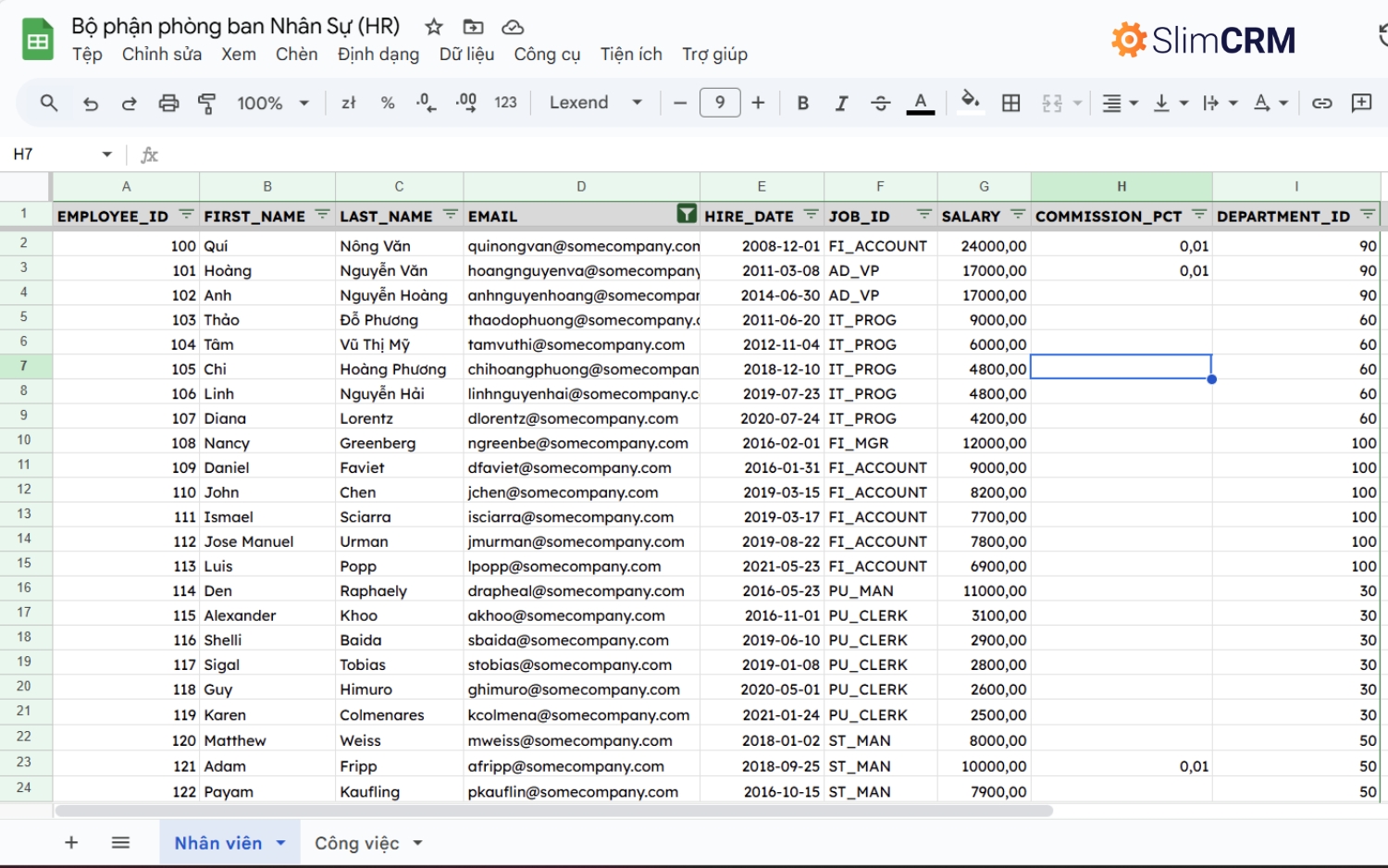Open the Chèn menu

(296, 55)
